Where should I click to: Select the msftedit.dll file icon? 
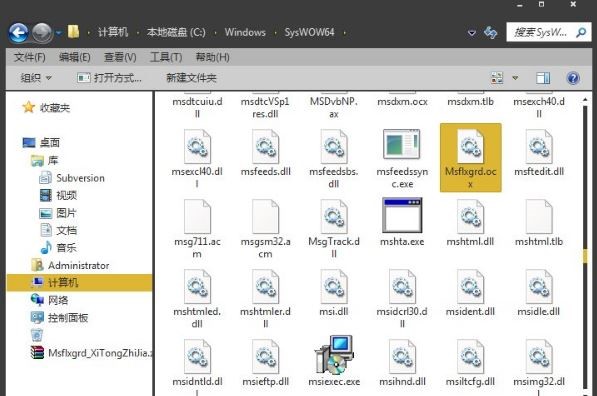[539, 147]
